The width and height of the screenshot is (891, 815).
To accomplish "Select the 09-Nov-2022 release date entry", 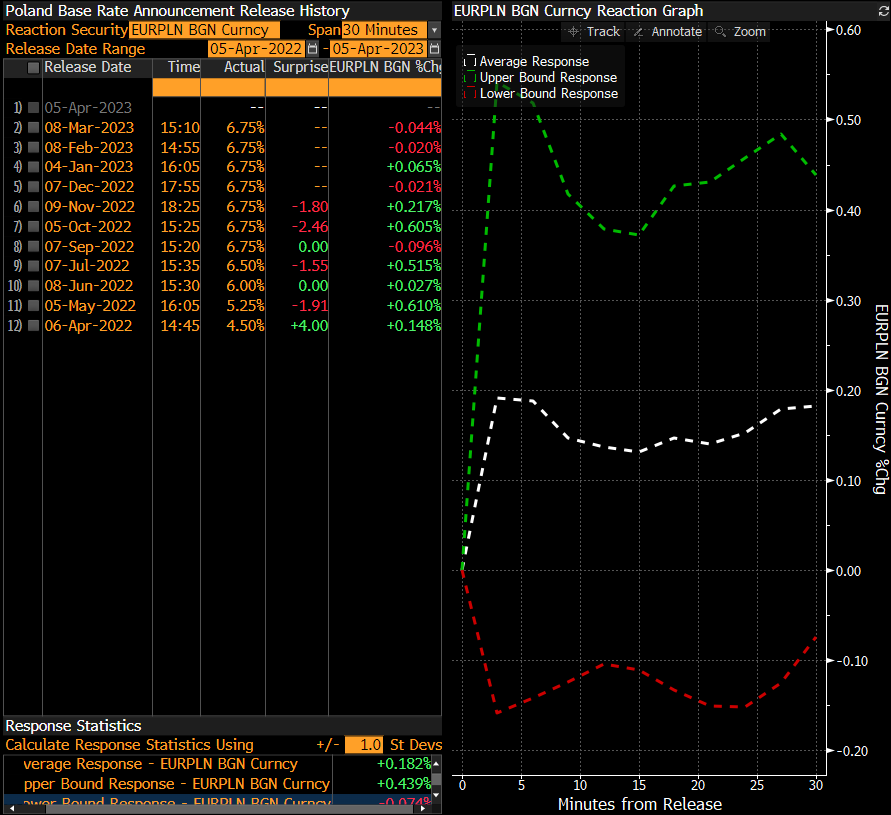I will (88, 207).
